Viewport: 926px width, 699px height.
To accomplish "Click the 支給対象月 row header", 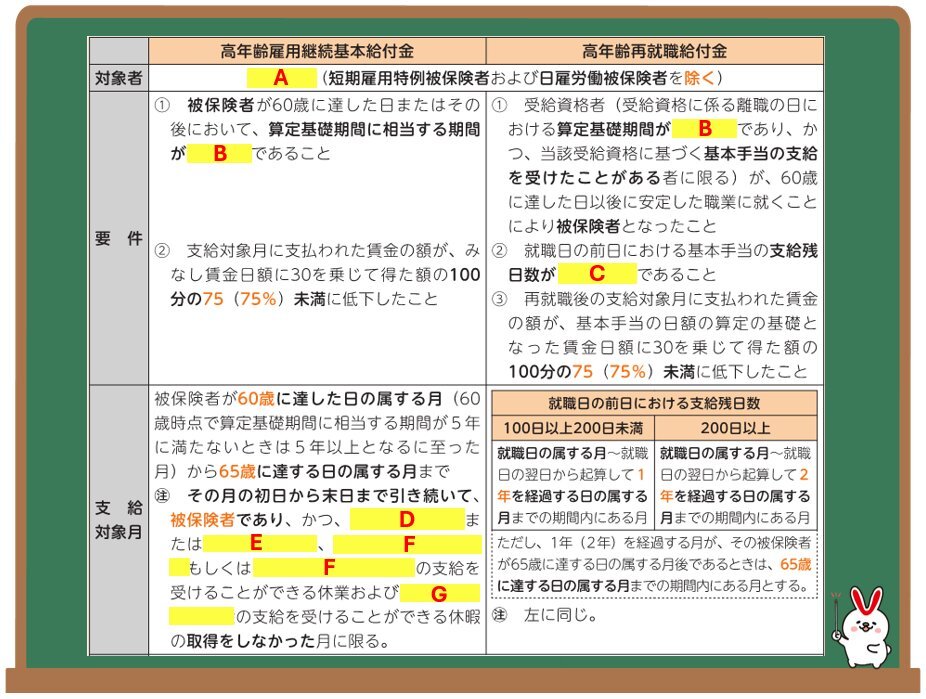I will (118, 519).
